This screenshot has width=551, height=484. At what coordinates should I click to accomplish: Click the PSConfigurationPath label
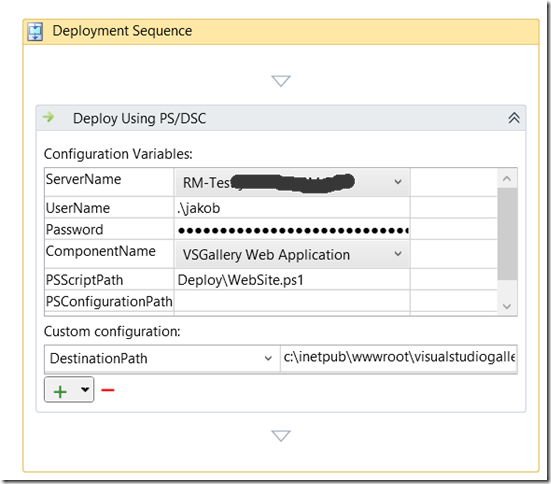point(109,302)
